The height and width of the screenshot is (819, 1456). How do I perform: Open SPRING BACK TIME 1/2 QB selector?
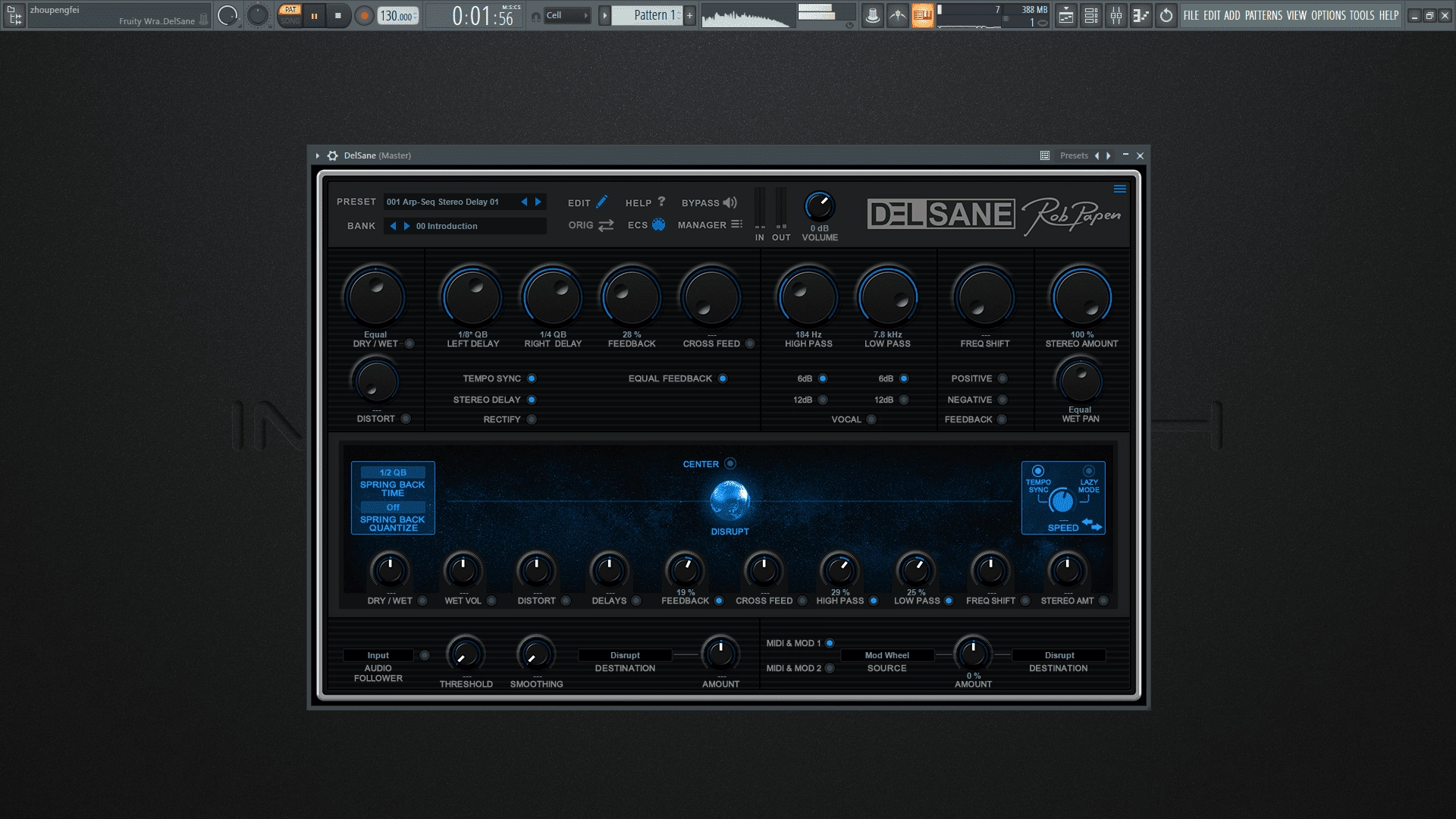pos(393,472)
